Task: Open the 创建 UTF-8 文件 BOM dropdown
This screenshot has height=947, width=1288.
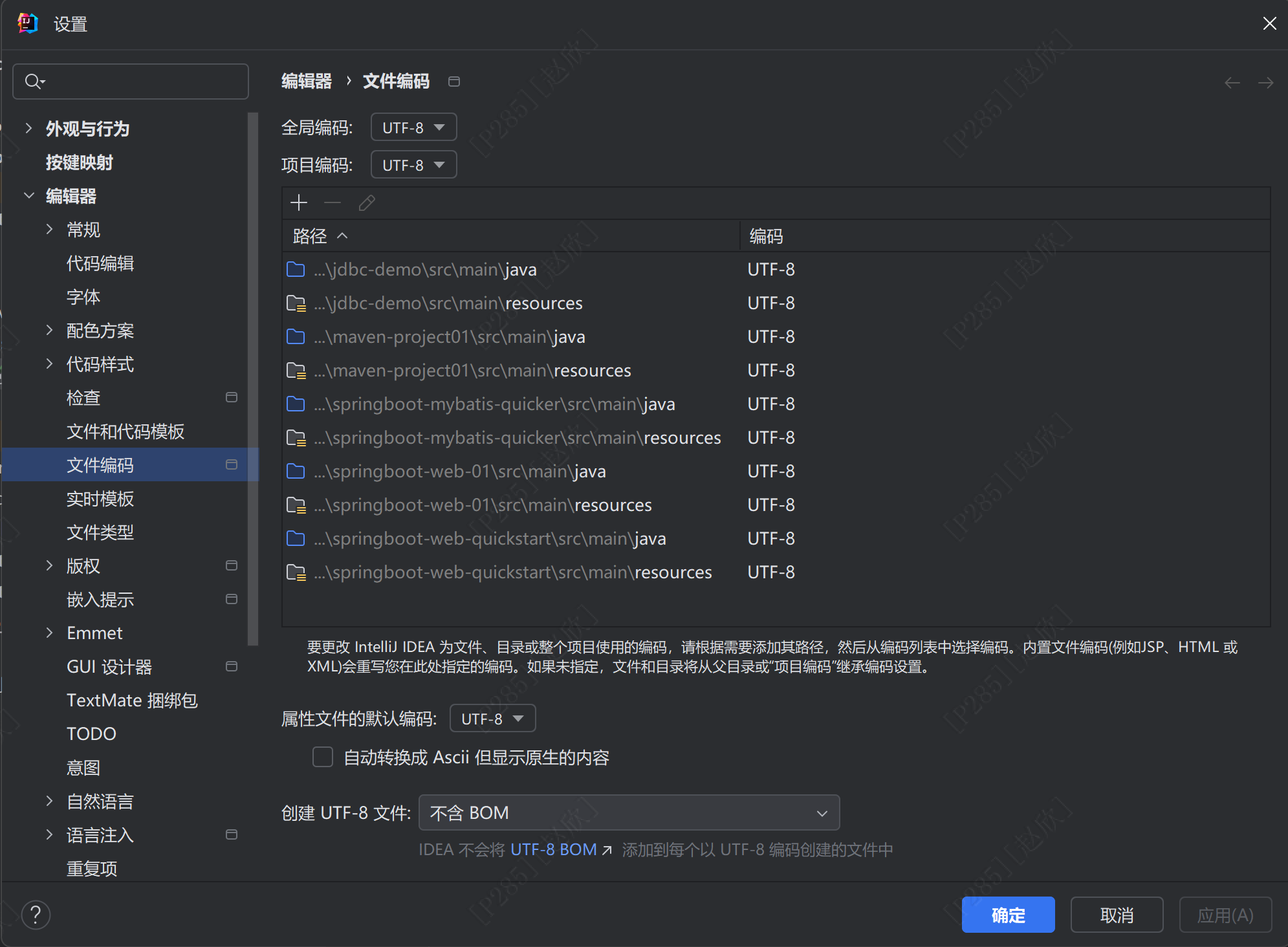Action: 629,812
